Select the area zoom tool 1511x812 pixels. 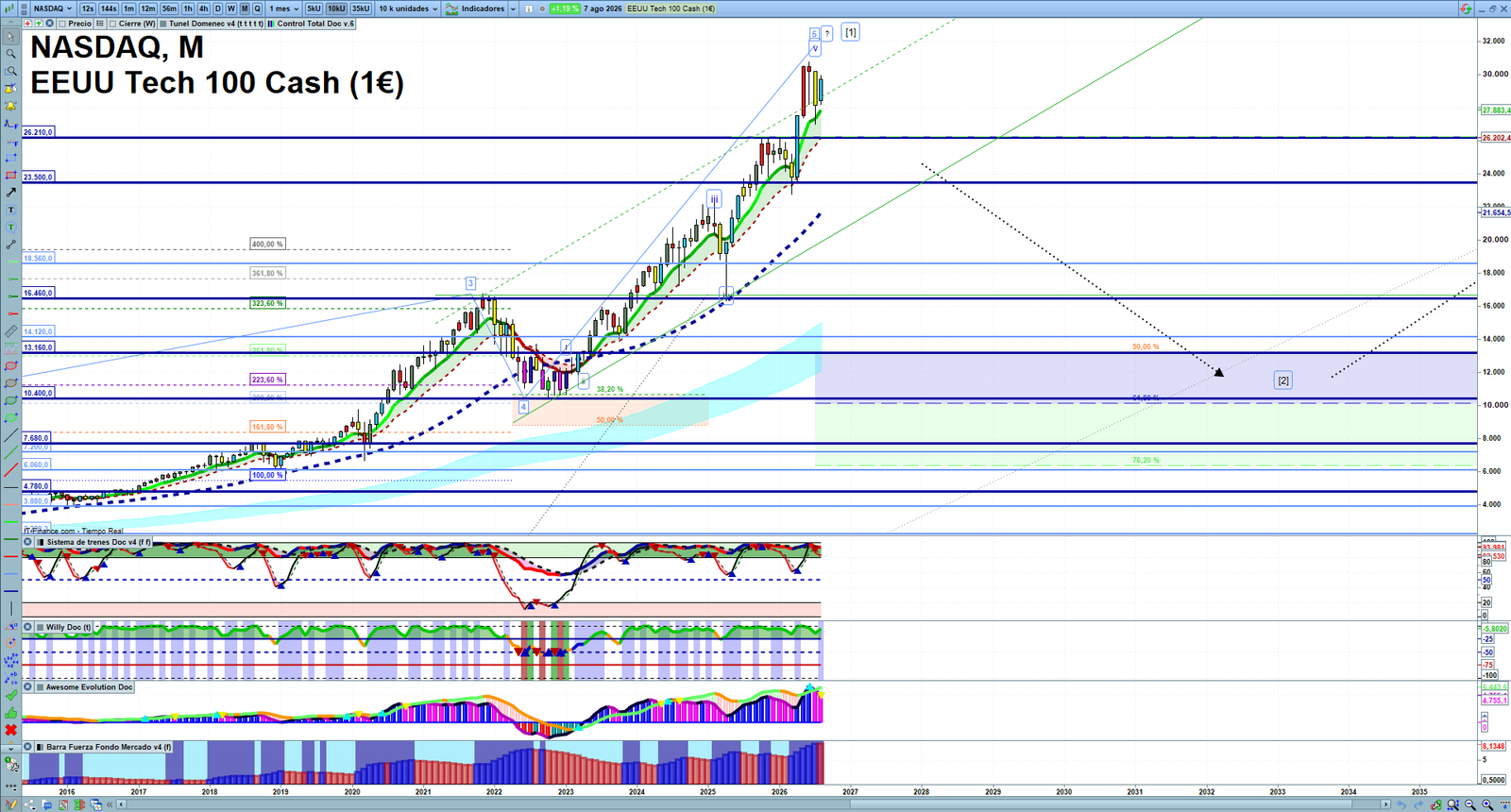[10, 71]
